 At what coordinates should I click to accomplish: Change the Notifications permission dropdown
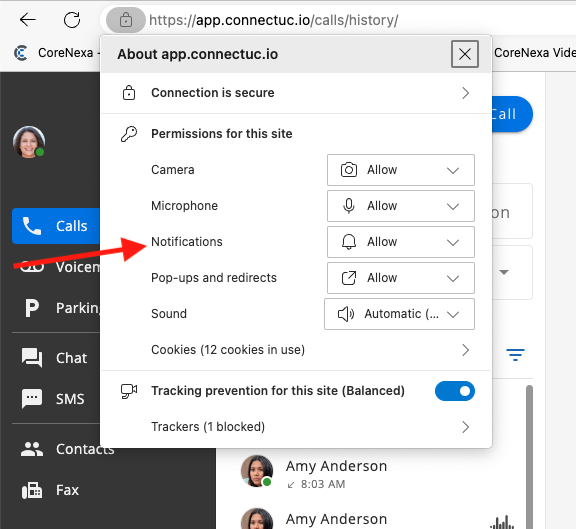point(401,242)
